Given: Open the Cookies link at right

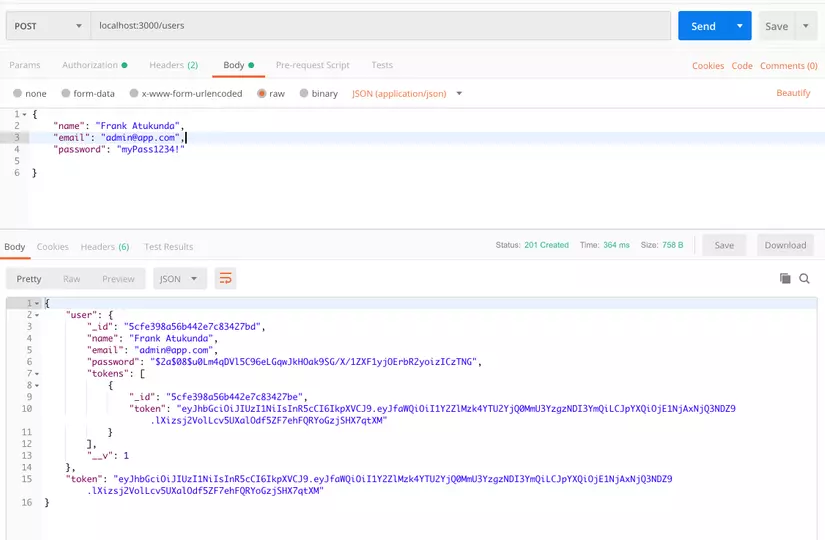Looking at the screenshot, I should point(708,66).
